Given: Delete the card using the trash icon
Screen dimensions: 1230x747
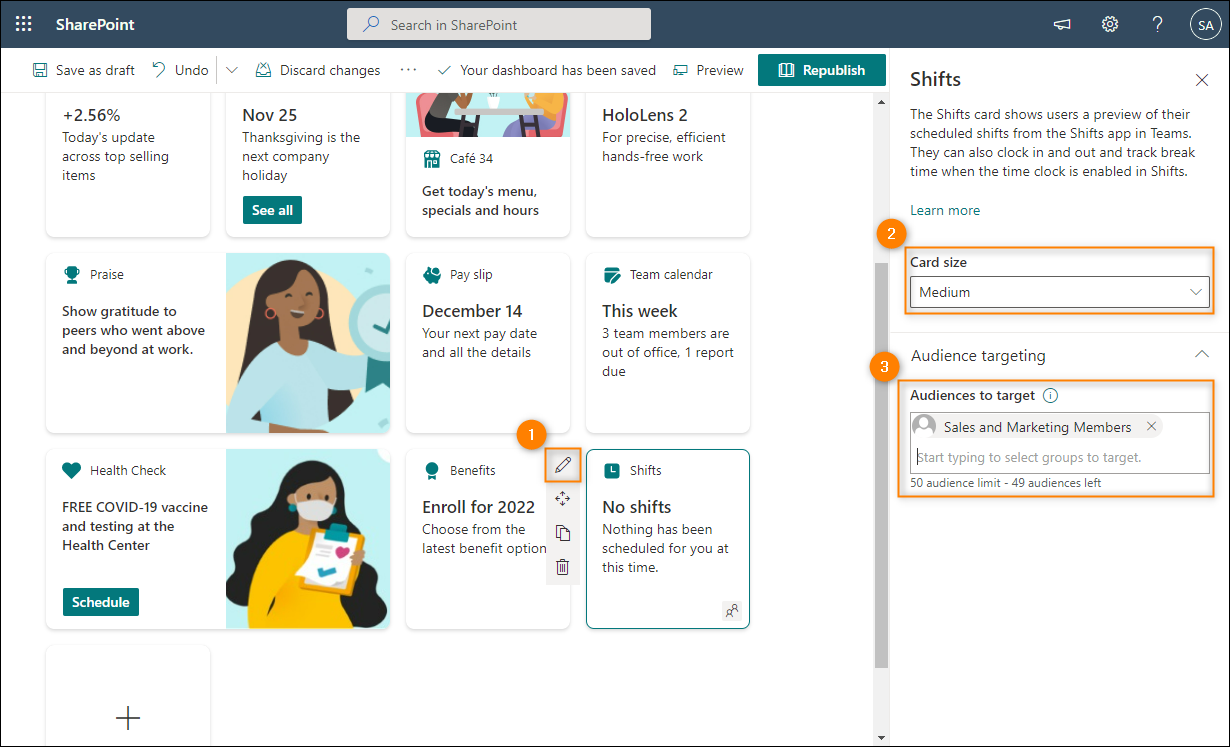Looking at the screenshot, I should [563, 567].
